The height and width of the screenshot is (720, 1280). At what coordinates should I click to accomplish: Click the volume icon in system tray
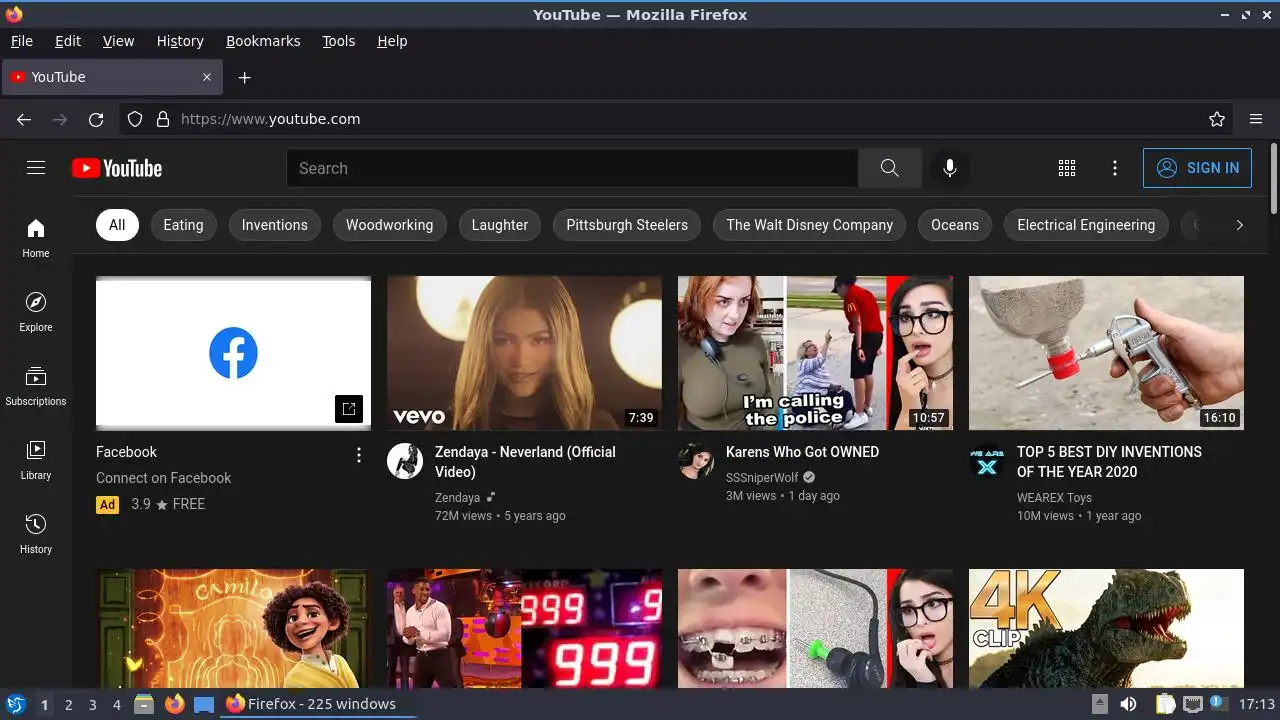(x=1128, y=704)
